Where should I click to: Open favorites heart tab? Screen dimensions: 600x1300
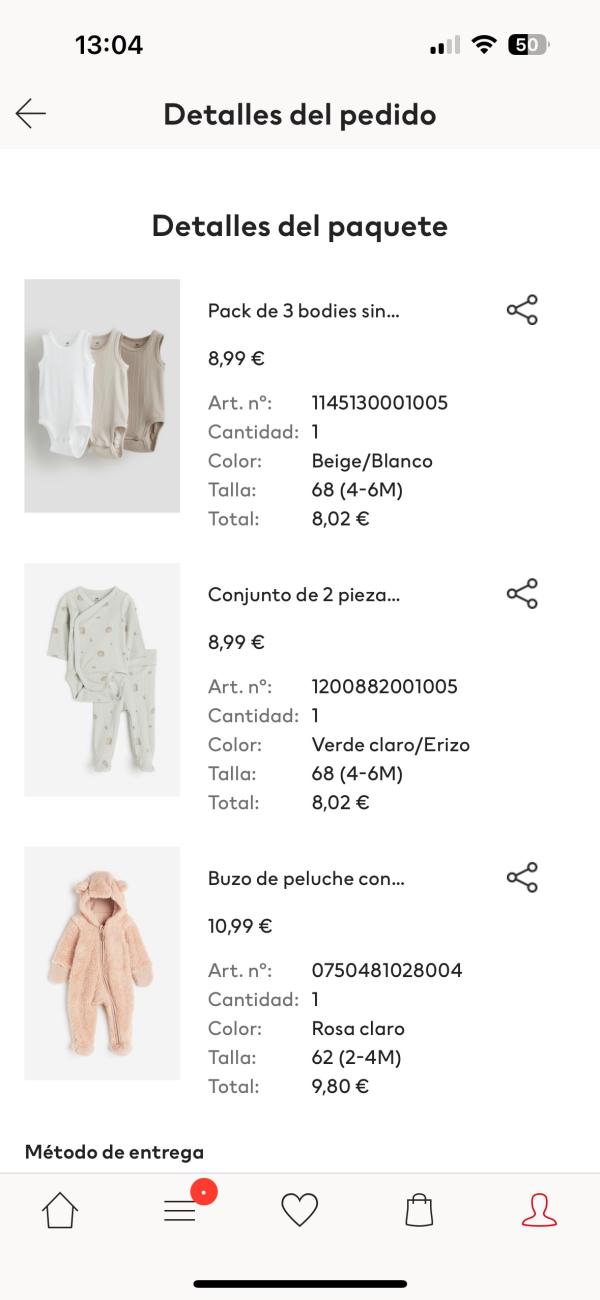(299, 1210)
